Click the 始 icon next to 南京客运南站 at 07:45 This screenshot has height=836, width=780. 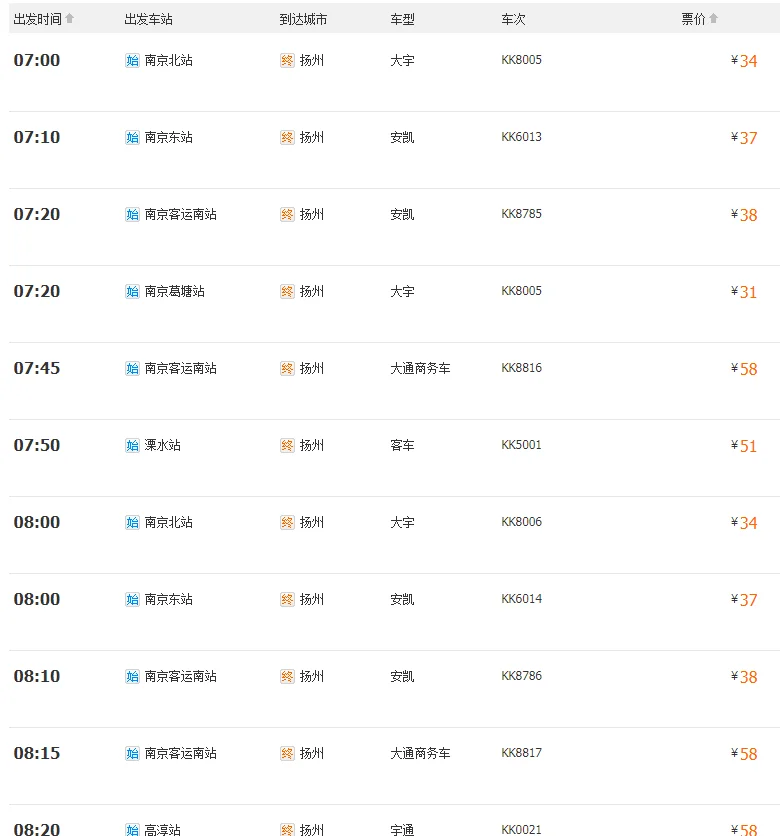[131, 368]
